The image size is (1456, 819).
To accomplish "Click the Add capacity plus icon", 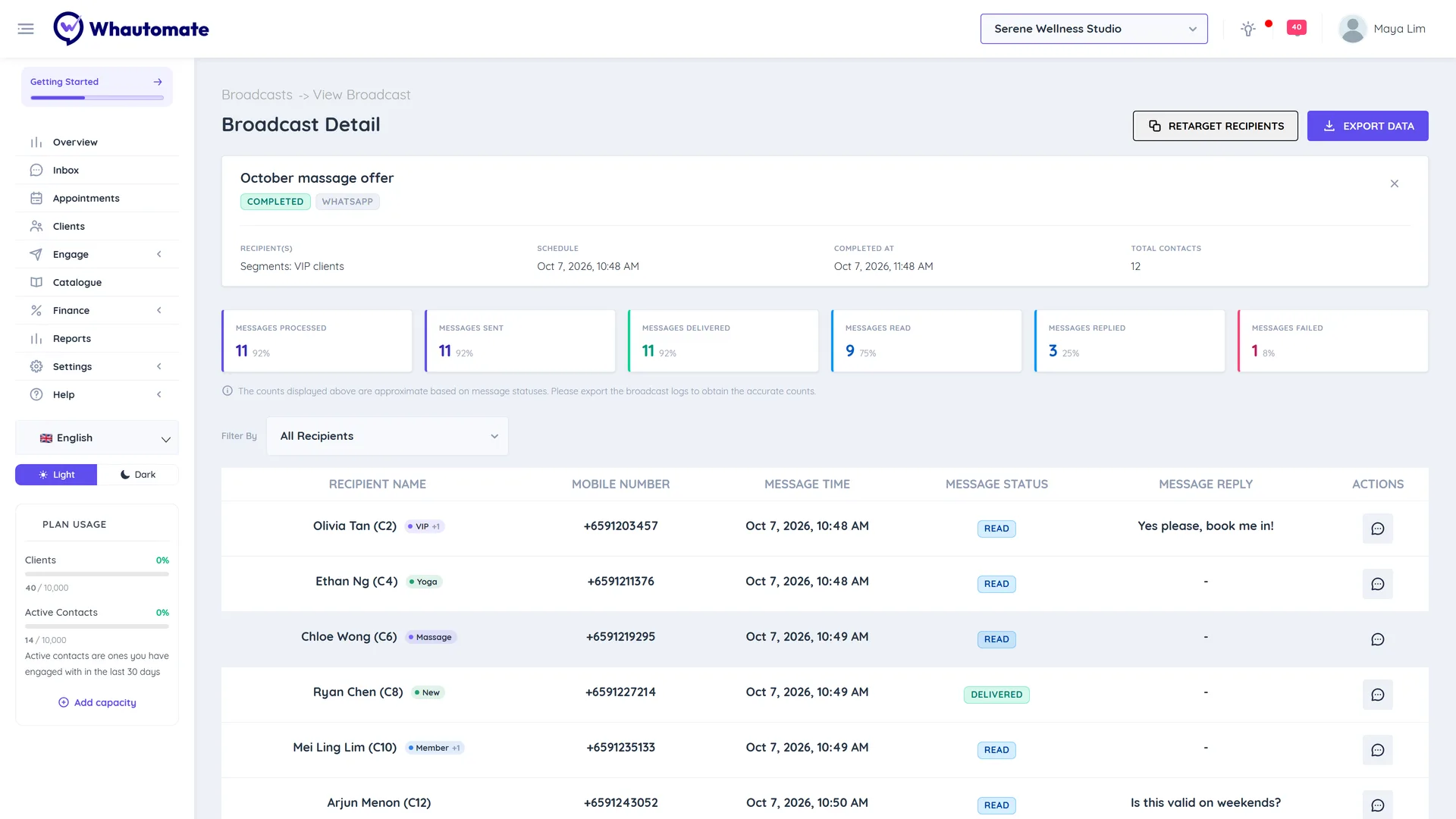I will pos(64,702).
